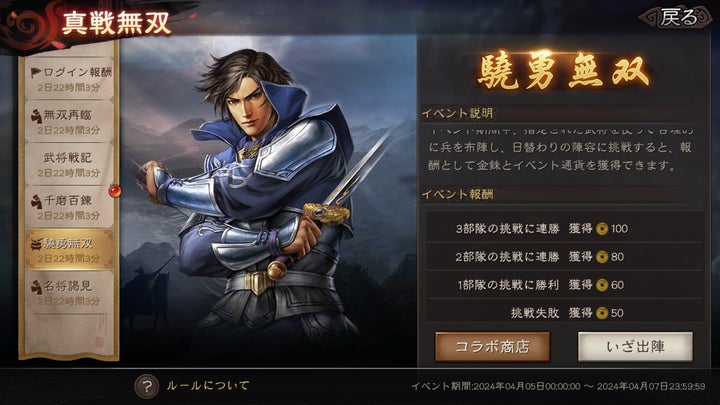Image resolution: width=720 pixels, height=405 pixels.
Task: Click the warrior icon beside 無双再臨
Action: pyautogui.click(x=36, y=116)
